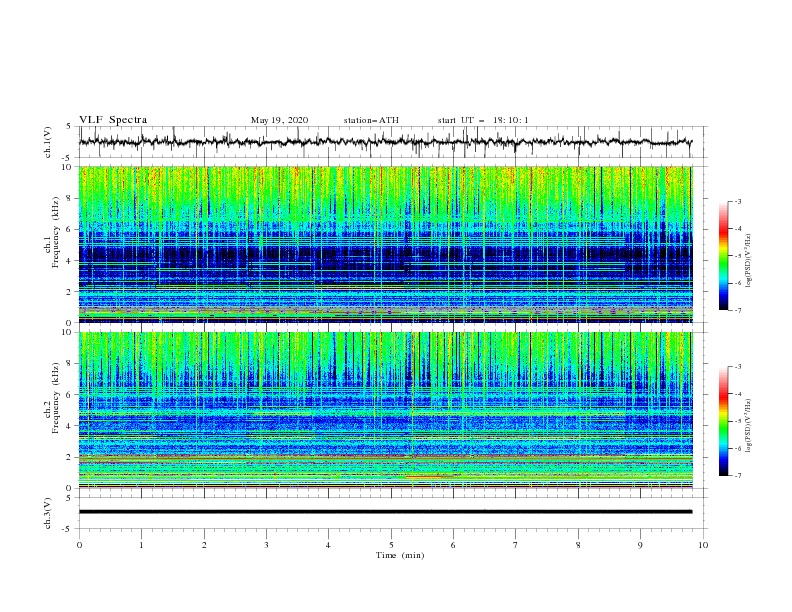Click the 'start UT = 18:10:1' text
Viewport: 792px width, 612px height.
(x=483, y=120)
